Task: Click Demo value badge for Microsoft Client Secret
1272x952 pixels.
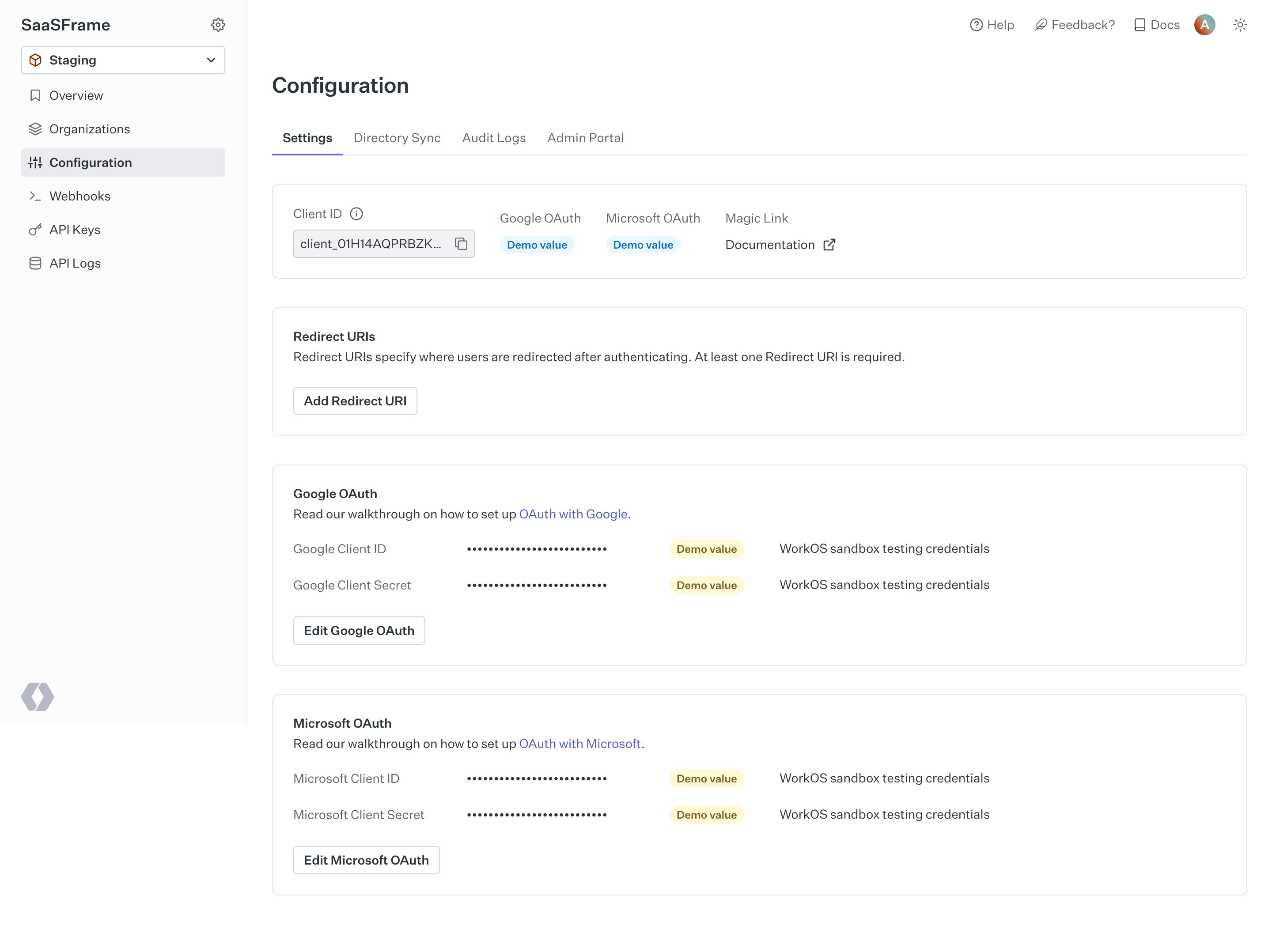Action: coord(706,814)
